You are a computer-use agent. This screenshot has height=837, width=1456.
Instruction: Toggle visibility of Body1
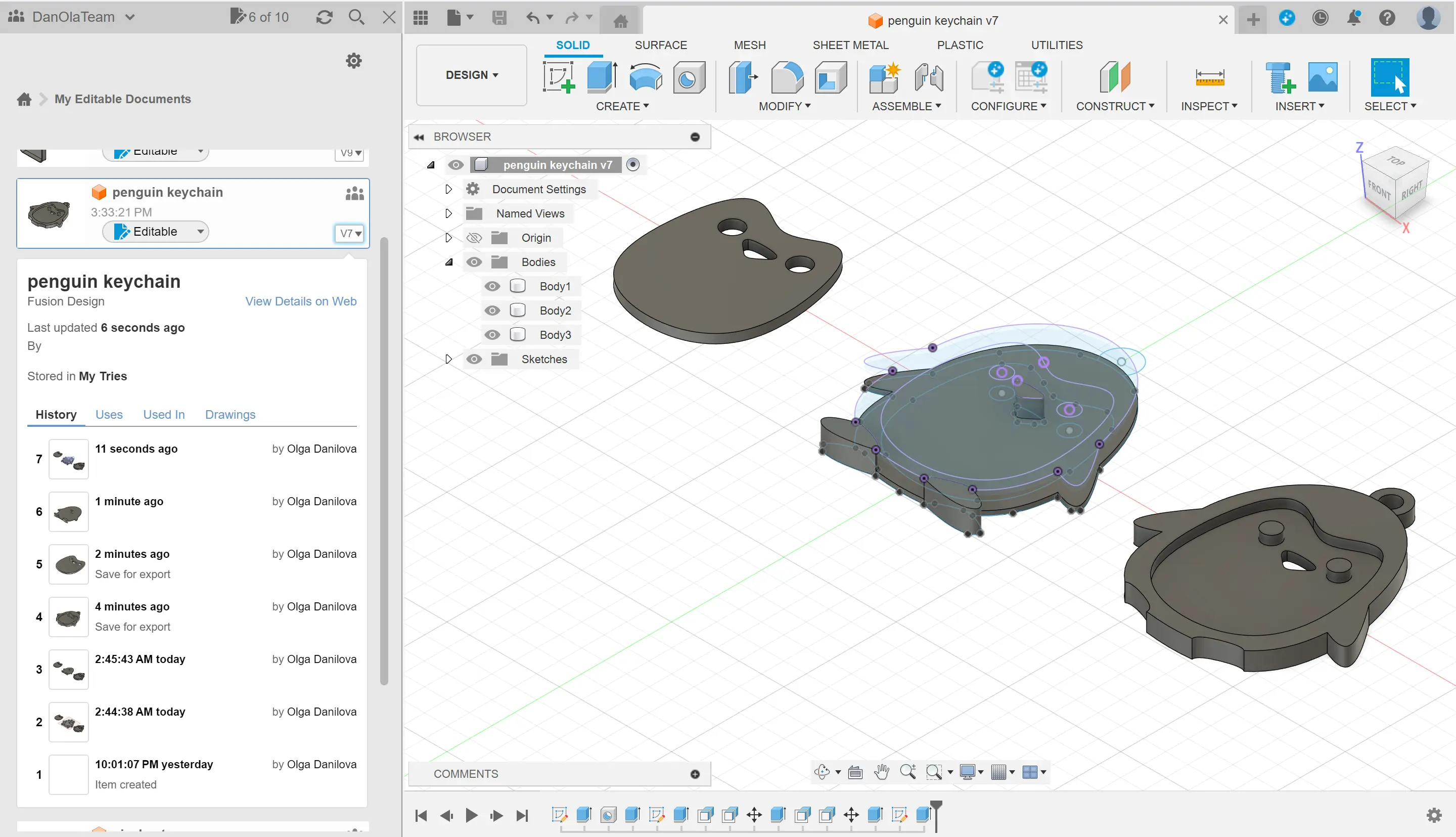pos(492,286)
